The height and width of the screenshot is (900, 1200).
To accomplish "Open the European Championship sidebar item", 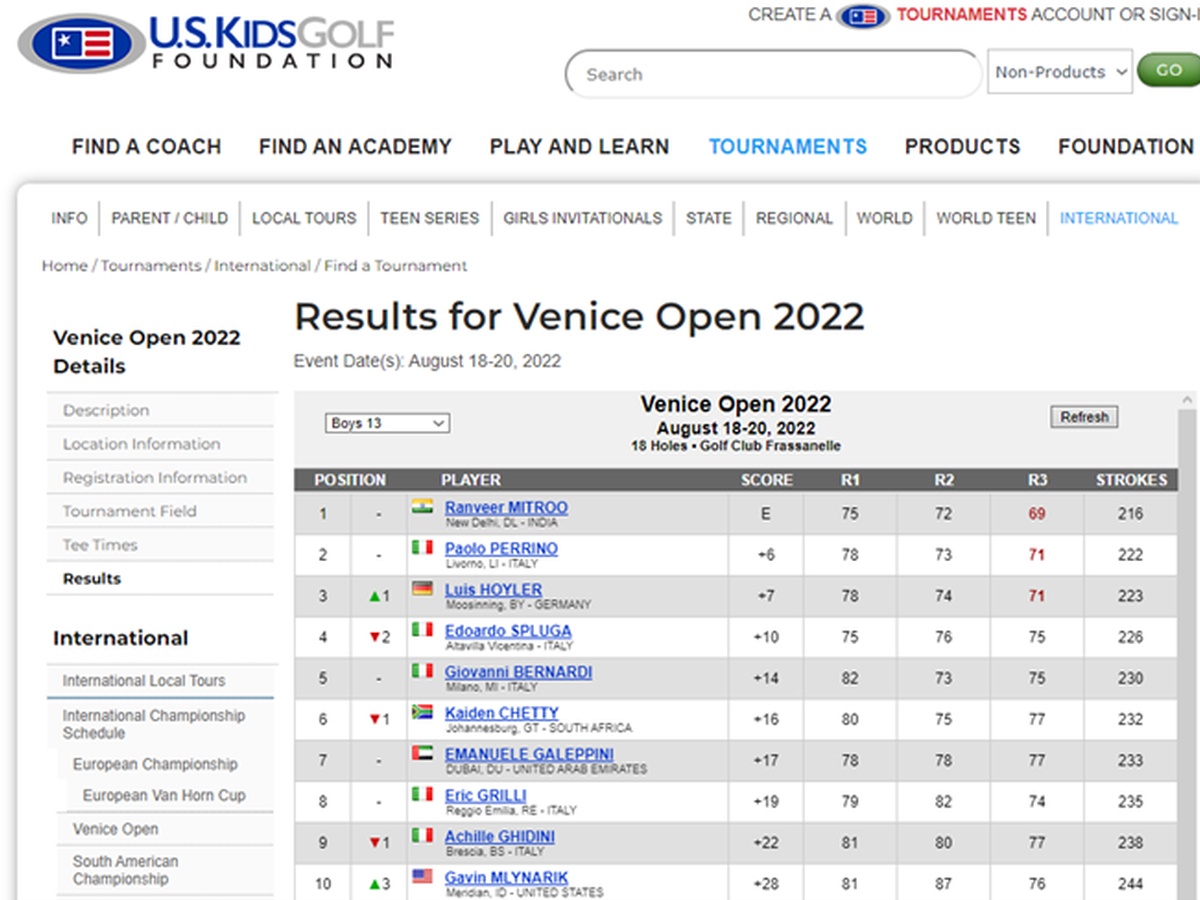I will click(x=155, y=764).
